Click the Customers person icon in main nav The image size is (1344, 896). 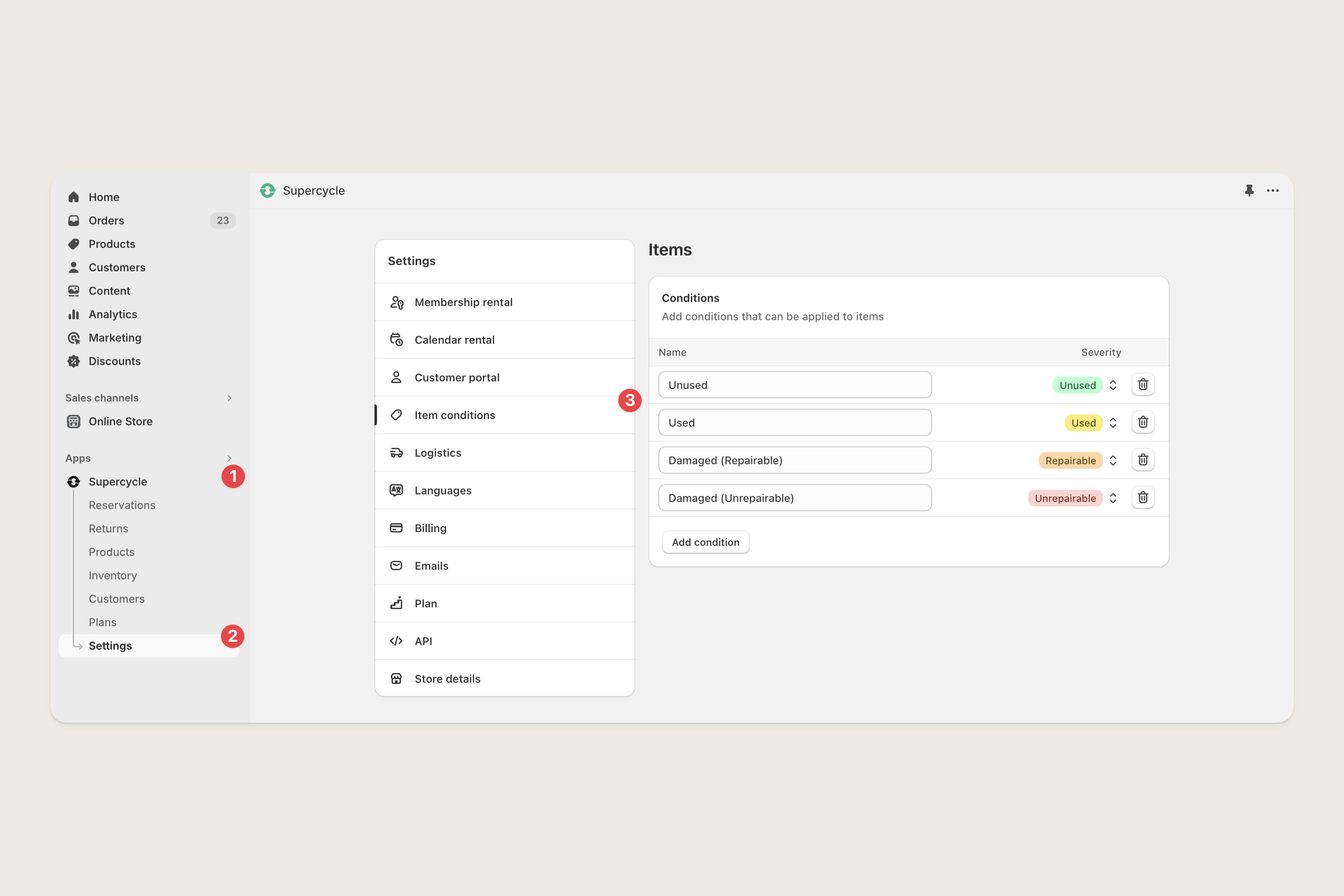pyautogui.click(x=74, y=267)
